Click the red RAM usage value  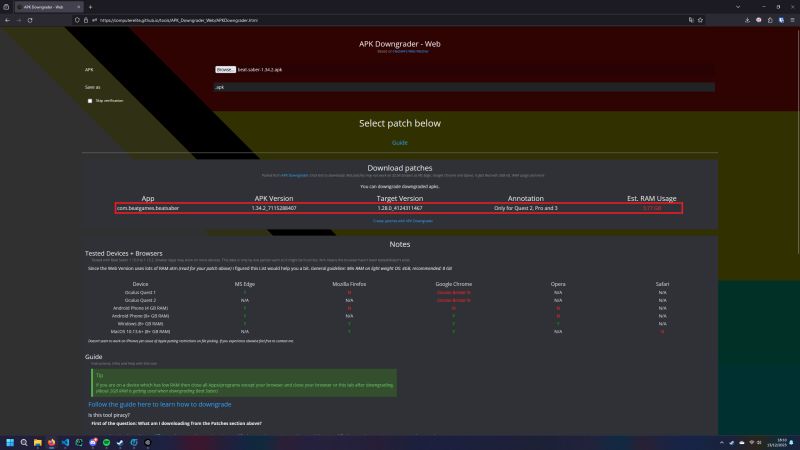(652, 208)
